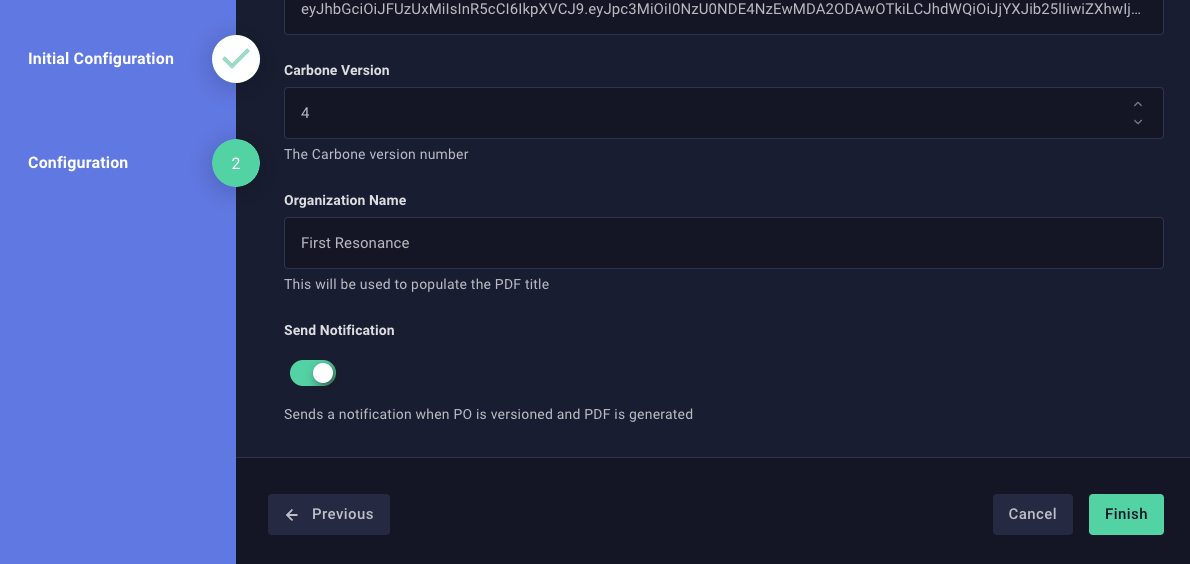Click the green Finish button
Image resolution: width=1190 pixels, height=564 pixels.
[1126, 514]
